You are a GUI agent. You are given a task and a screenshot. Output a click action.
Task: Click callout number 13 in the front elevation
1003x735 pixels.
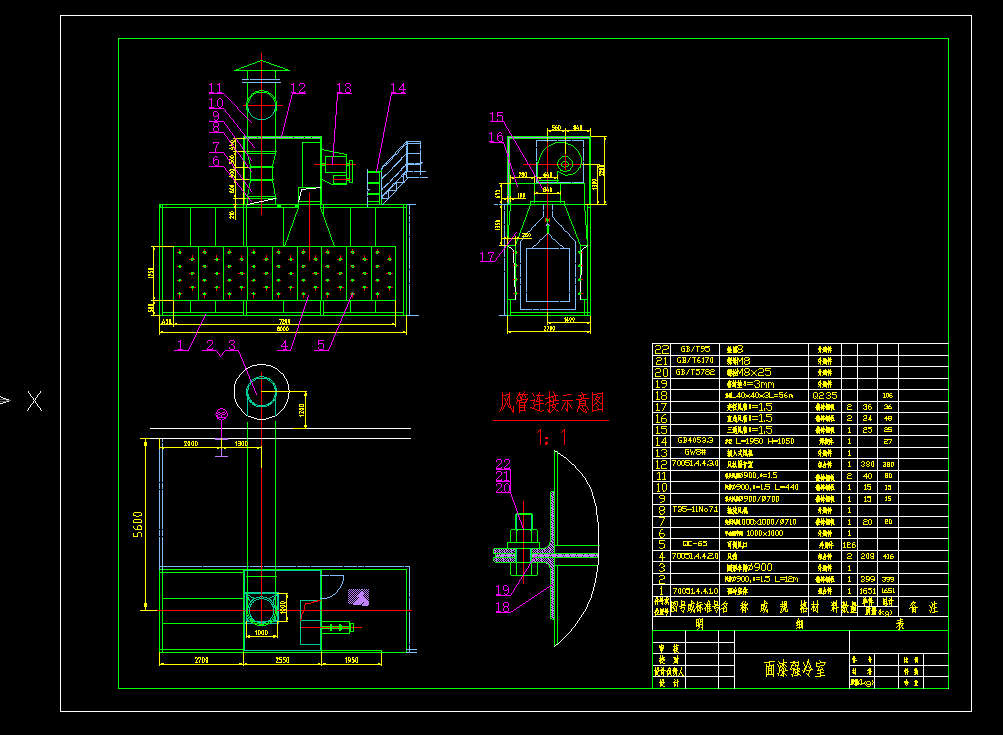click(x=343, y=89)
